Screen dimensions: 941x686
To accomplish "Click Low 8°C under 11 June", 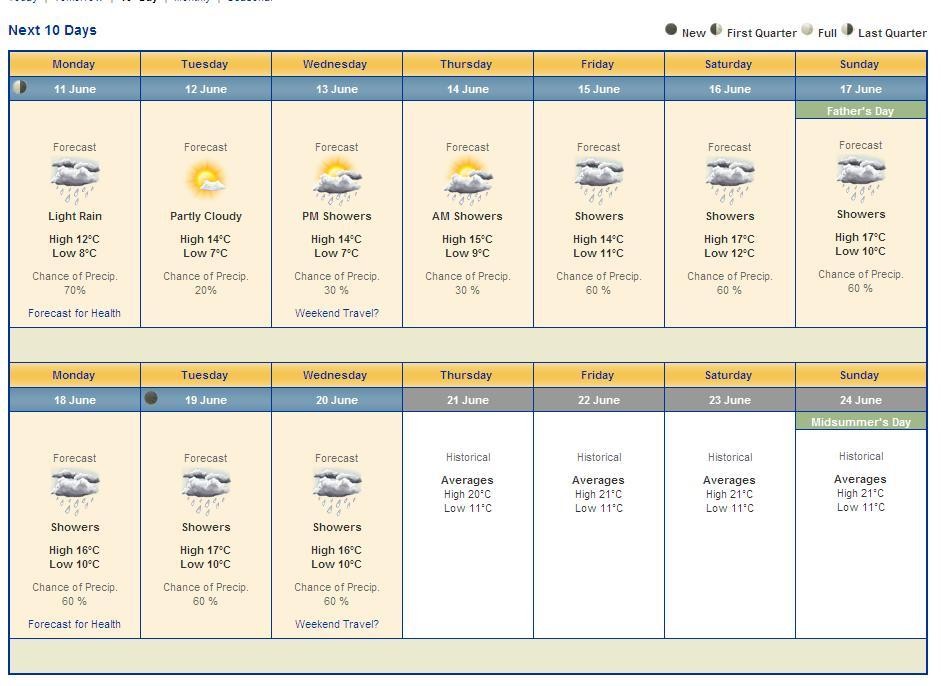I will [x=74, y=253].
